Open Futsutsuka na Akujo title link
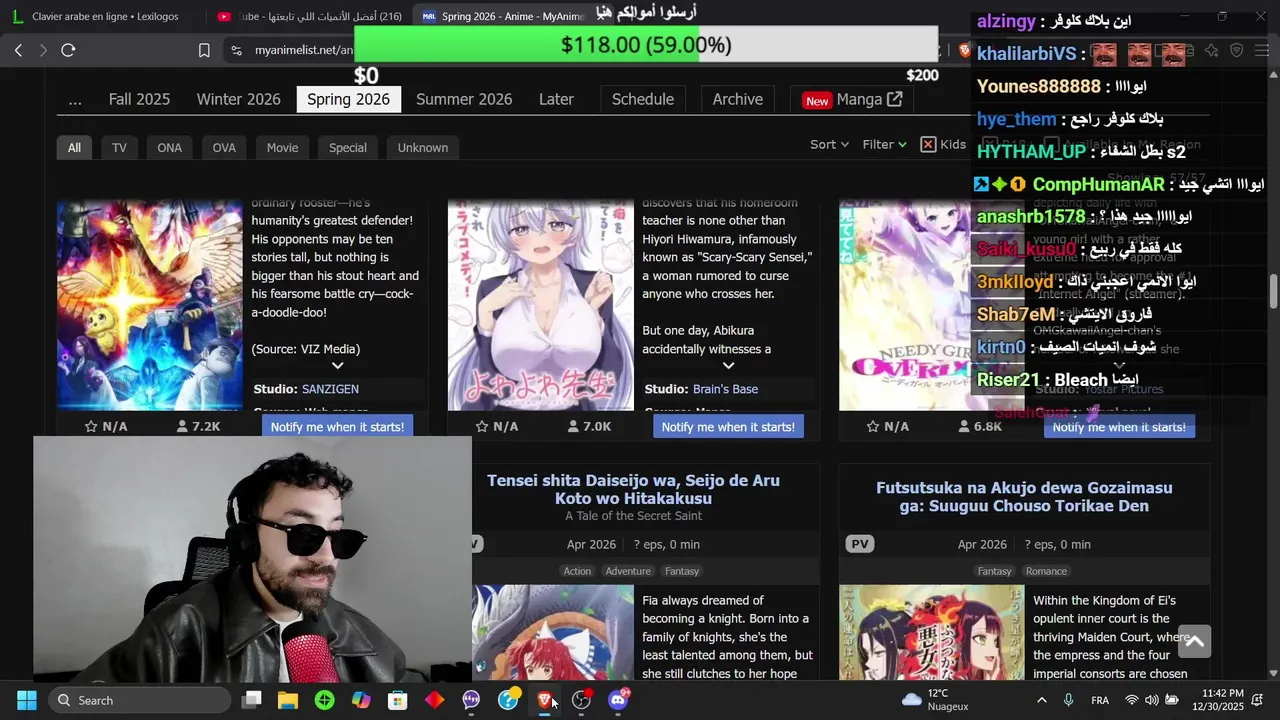 coord(1024,497)
